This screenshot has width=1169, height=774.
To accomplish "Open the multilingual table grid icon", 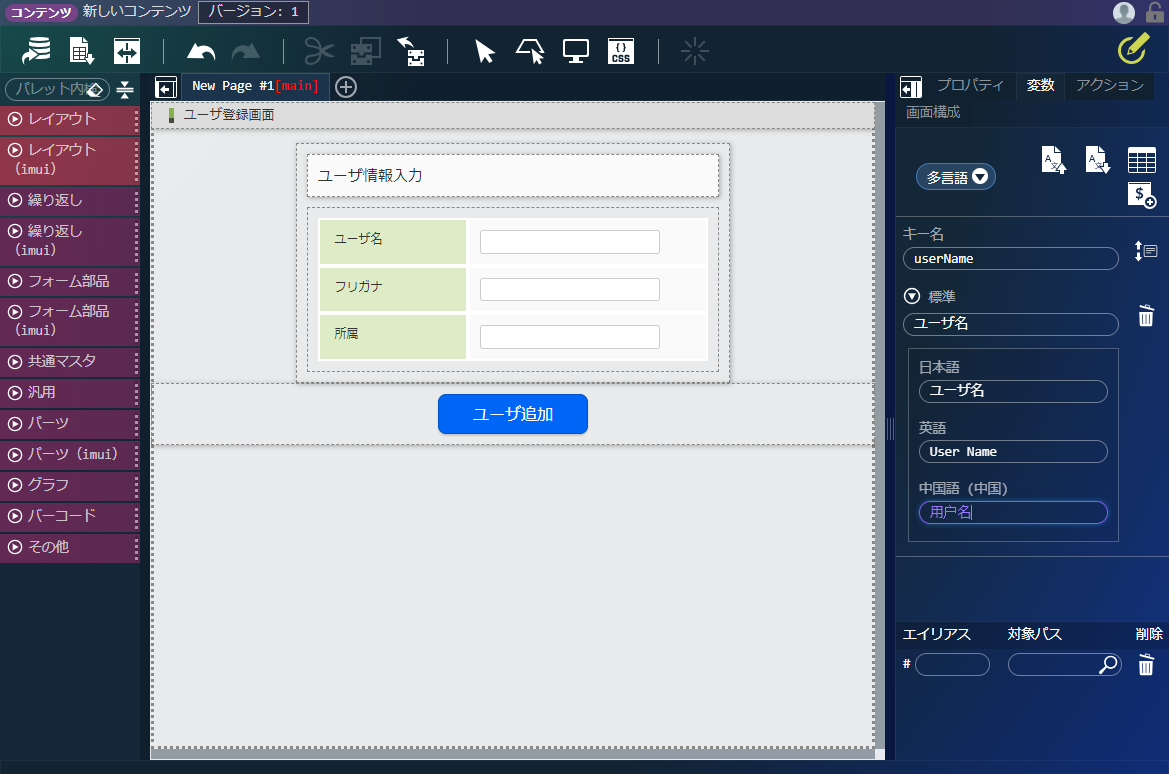I will click(x=1141, y=160).
